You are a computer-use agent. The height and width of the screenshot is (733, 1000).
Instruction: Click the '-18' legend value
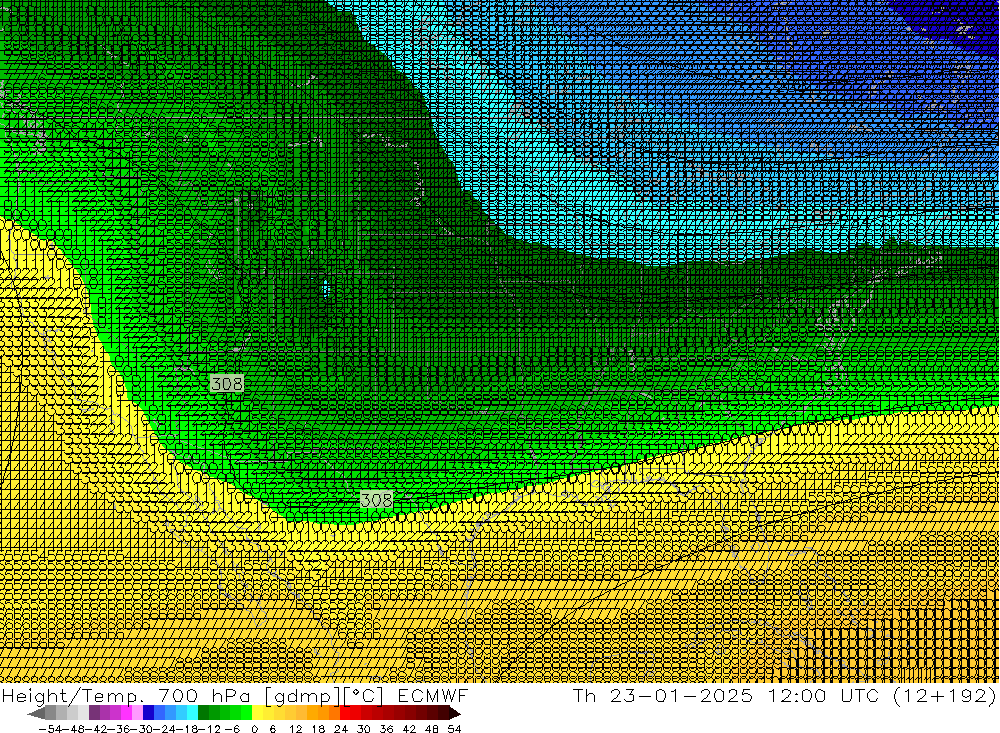(x=186, y=728)
